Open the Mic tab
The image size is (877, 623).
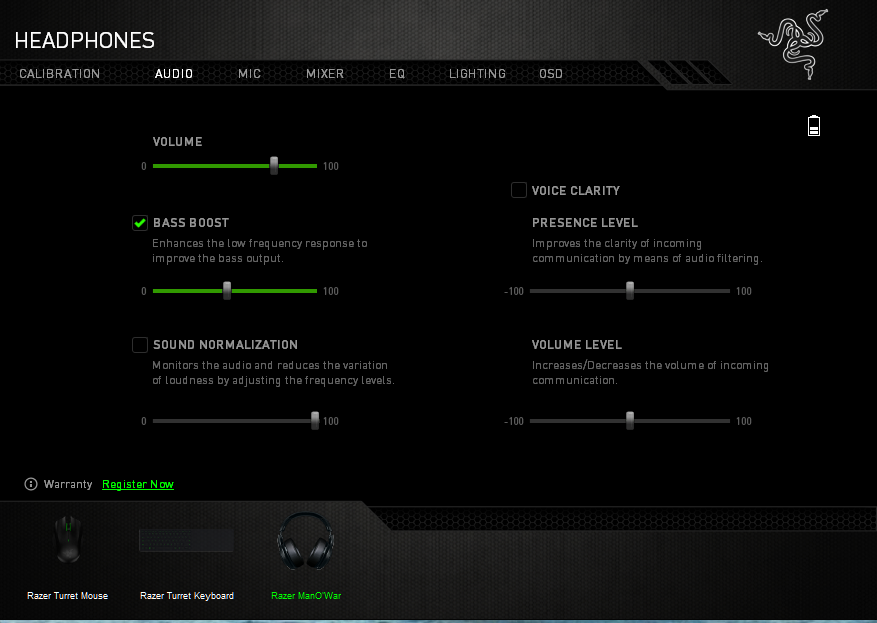pos(249,74)
